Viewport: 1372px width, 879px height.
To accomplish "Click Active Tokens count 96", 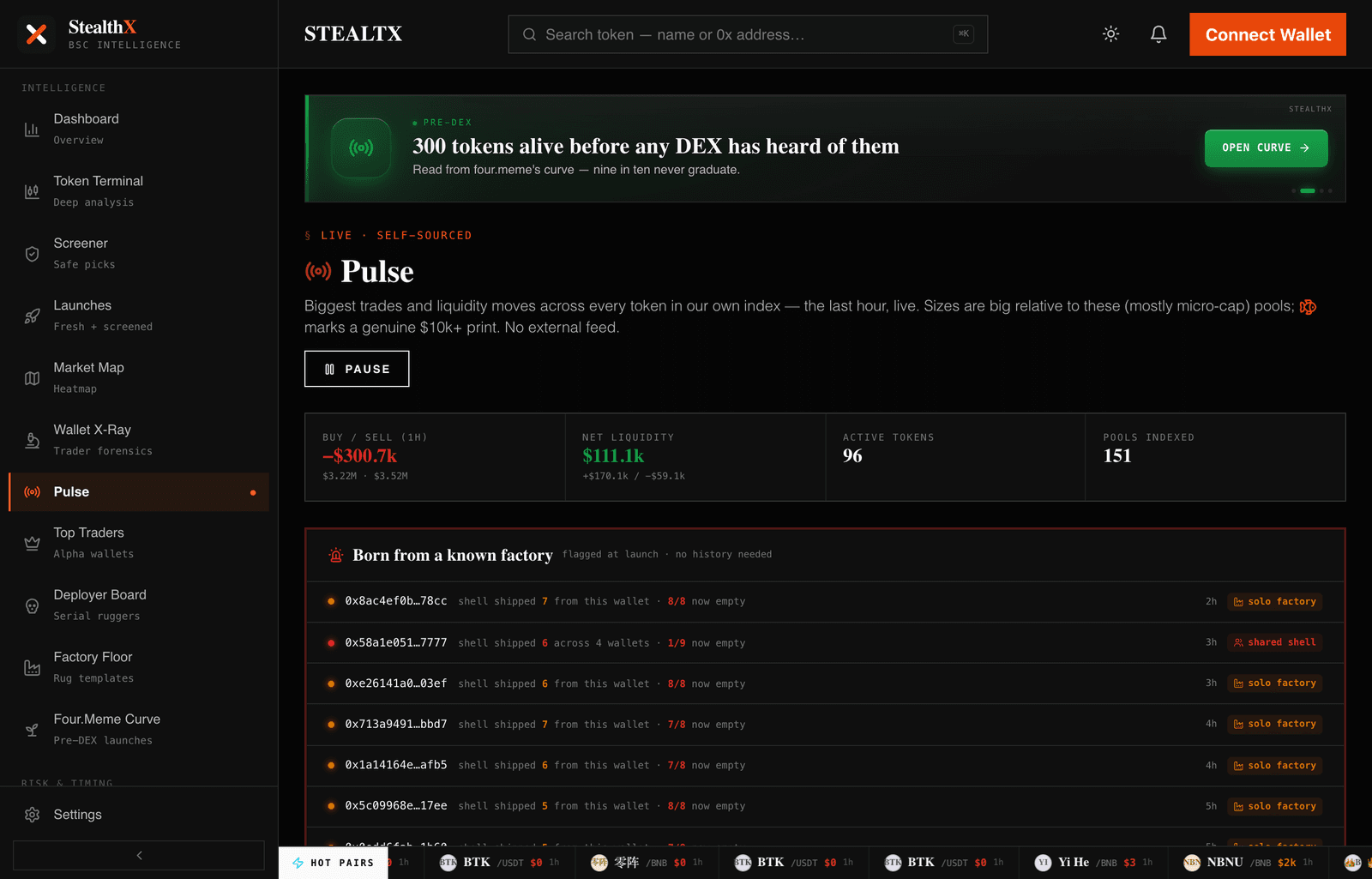I will pos(852,456).
